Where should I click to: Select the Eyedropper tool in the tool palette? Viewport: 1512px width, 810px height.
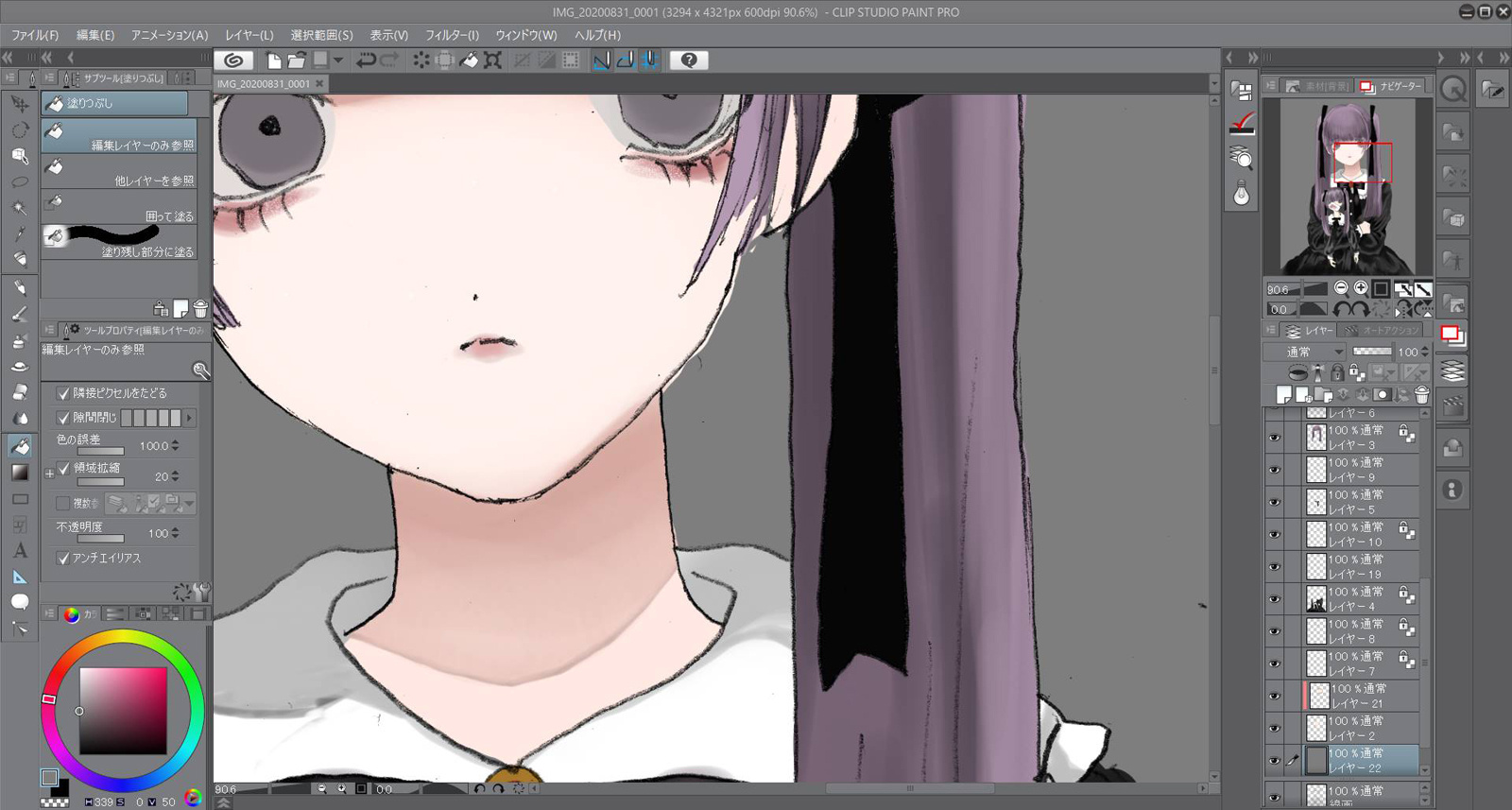pos(20,233)
